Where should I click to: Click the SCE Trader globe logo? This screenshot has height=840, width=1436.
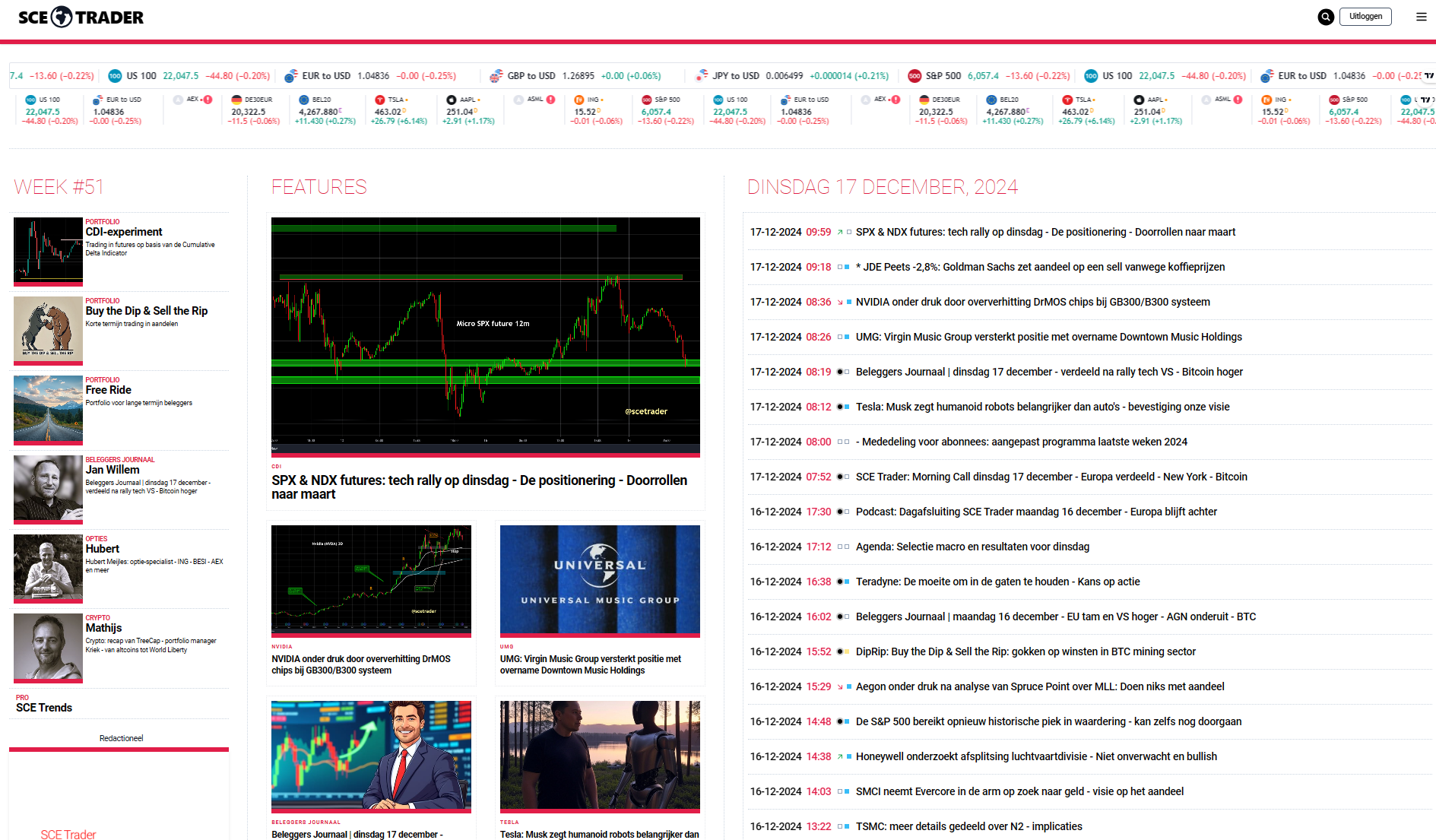point(62,17)
